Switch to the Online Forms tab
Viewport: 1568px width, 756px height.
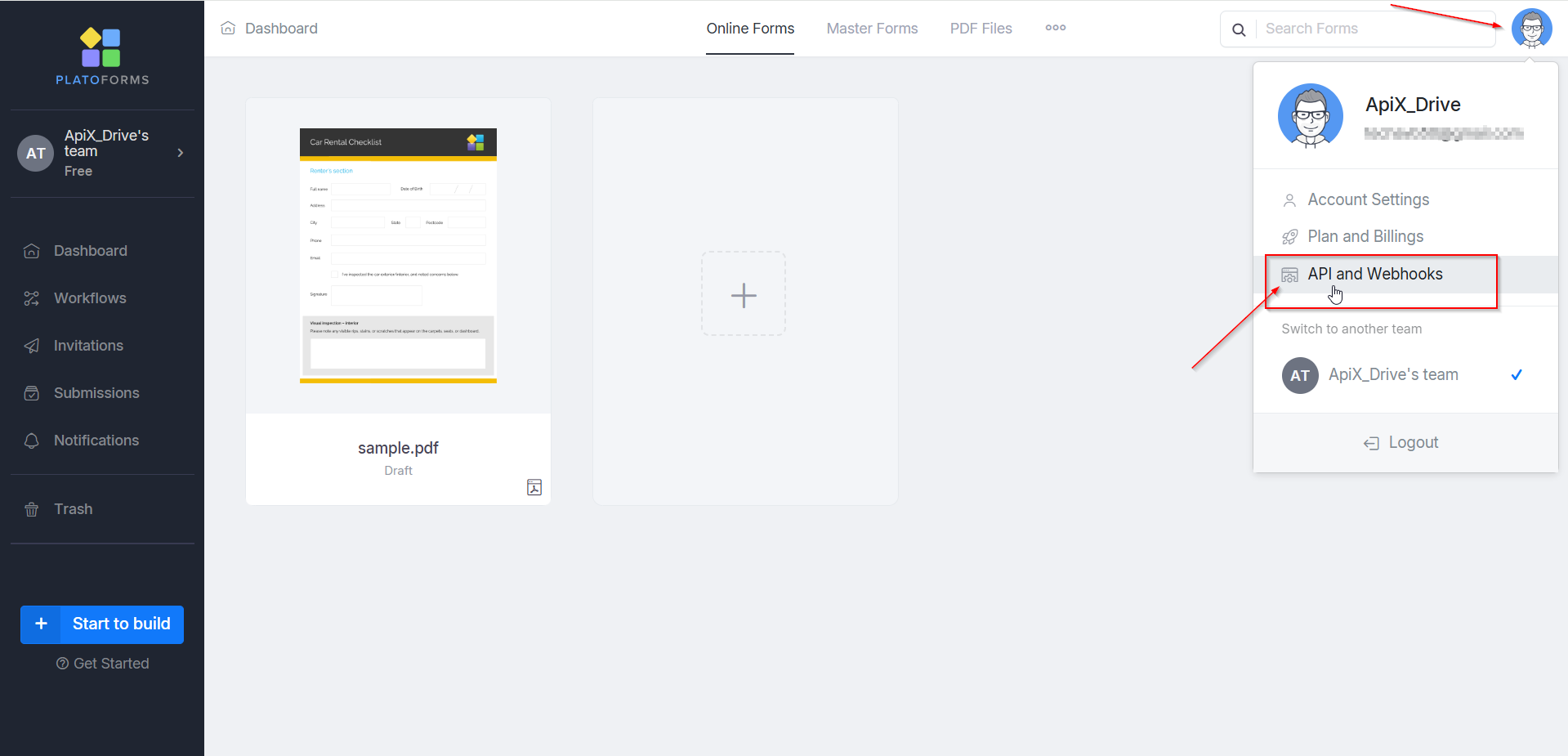pyautogui.click(x=750, y=29)
